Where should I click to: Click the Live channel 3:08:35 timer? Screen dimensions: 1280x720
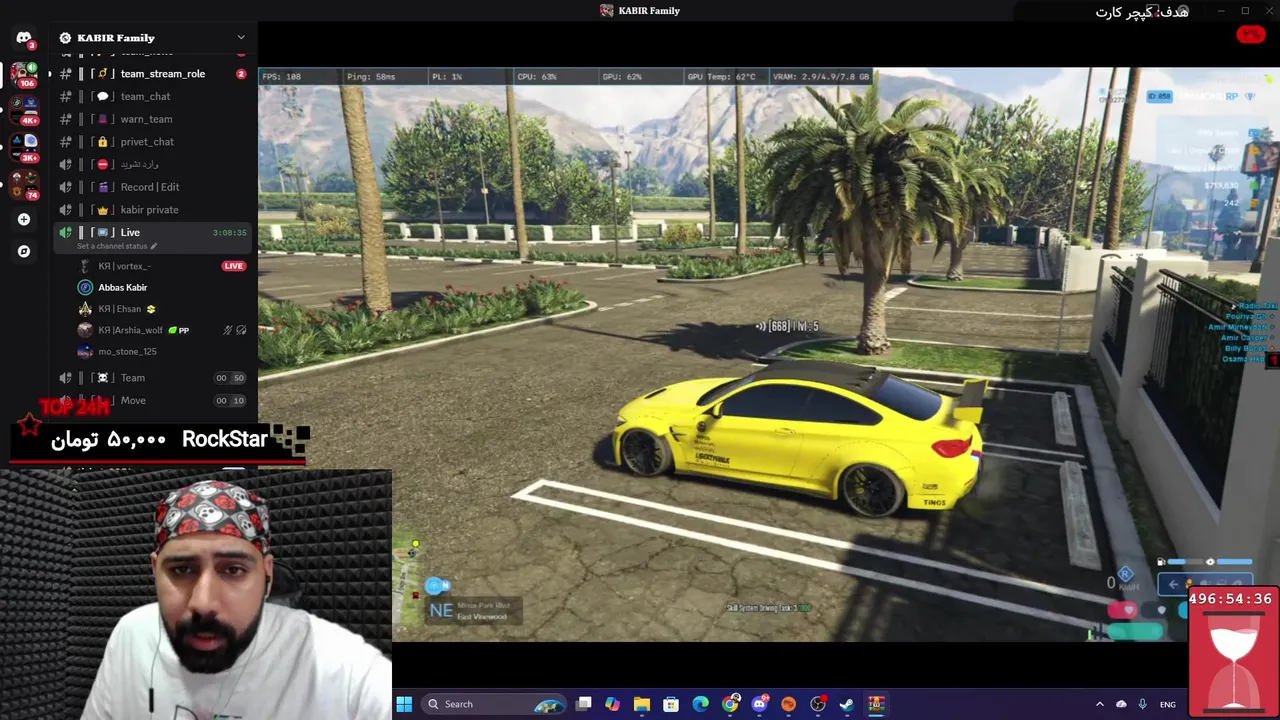coord(229,233)
